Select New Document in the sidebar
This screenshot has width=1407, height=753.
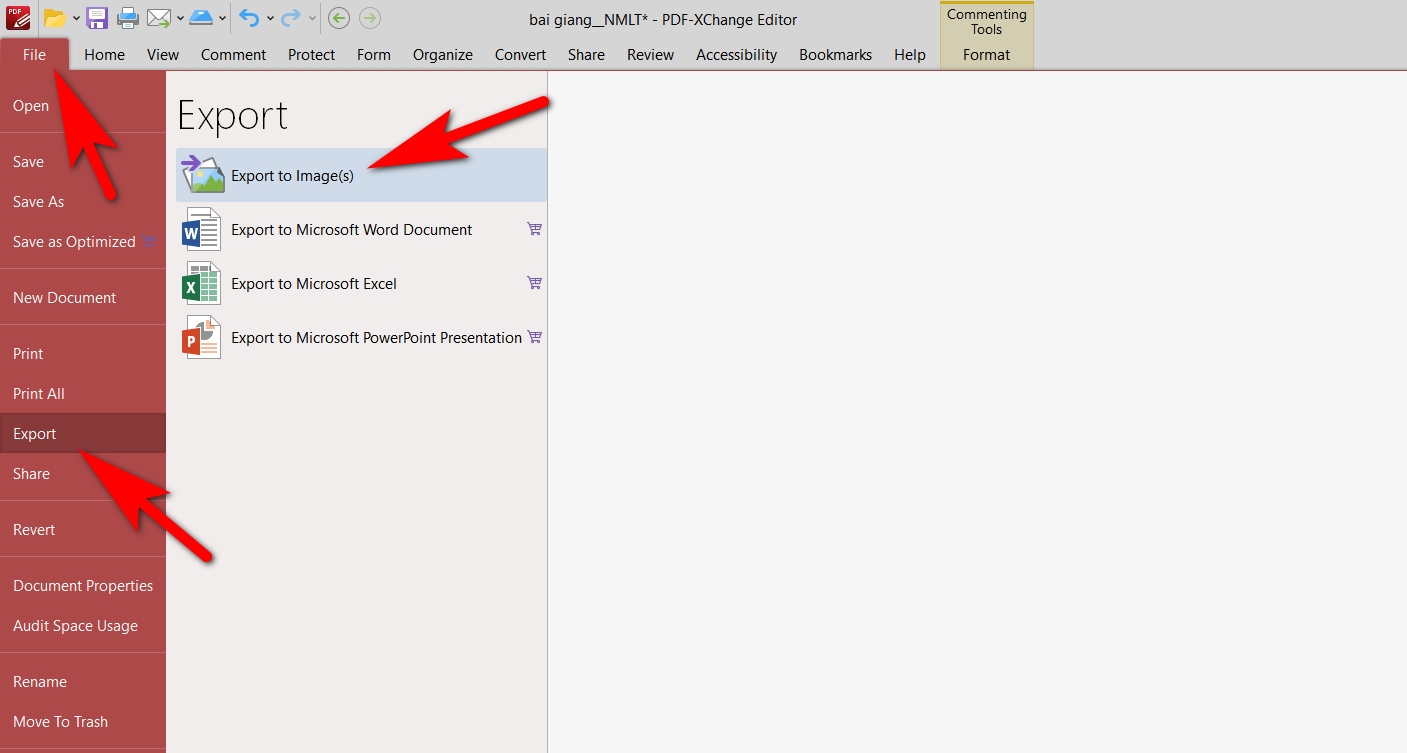[83, 298]
